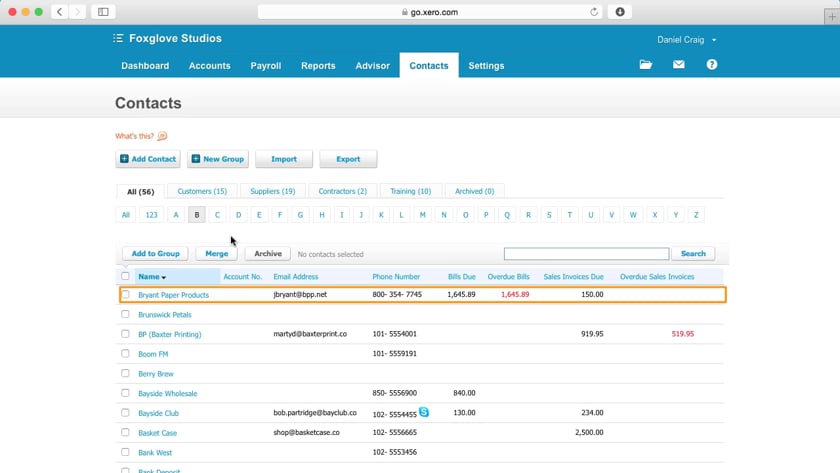Tick the checkbox for Bank West
840x473 pixels.
[125, 452]
